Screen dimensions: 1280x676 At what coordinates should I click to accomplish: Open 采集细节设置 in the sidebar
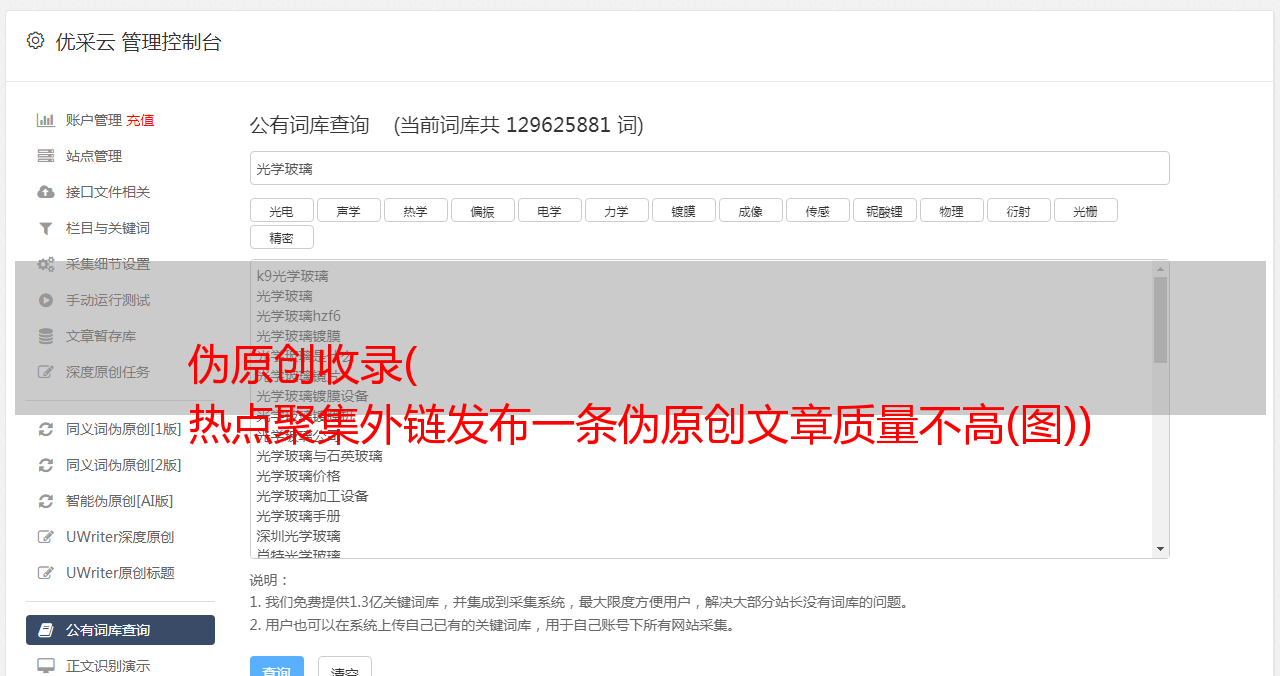click(x=108, y=264)
